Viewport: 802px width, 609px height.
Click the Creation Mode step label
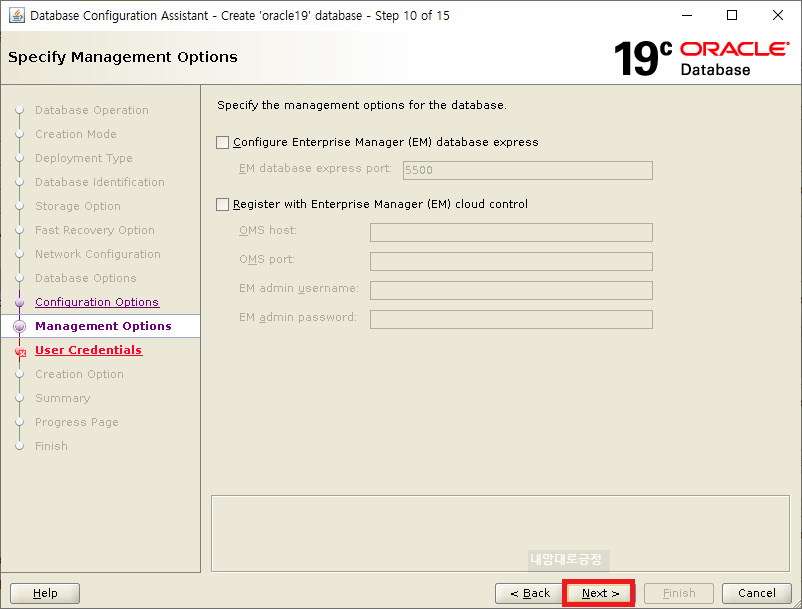tap(76, 134)
